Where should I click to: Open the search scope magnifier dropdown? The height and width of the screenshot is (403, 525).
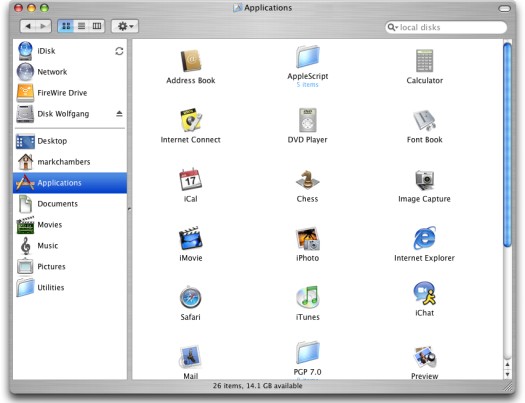click(392, 27)
